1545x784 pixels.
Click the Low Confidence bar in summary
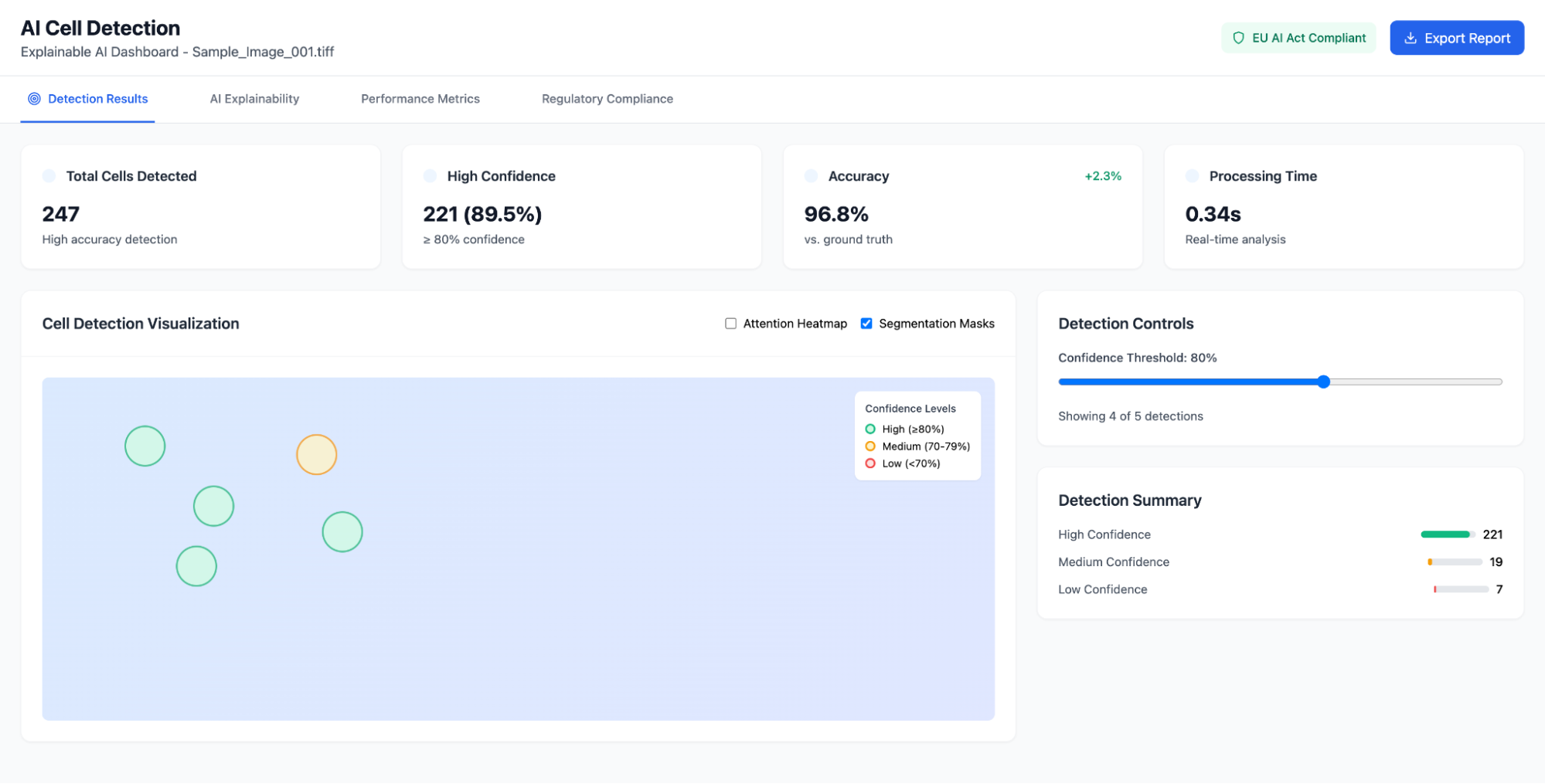(x=1461, y=589)
